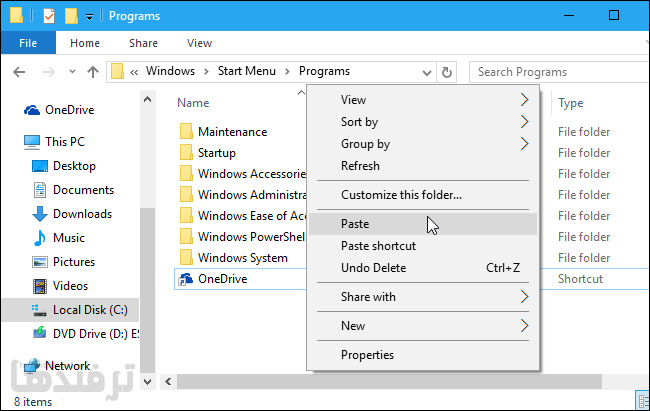Sort by the Type column header
The height and width of the screenshot is (411, 650).
[x=570, y=103]
